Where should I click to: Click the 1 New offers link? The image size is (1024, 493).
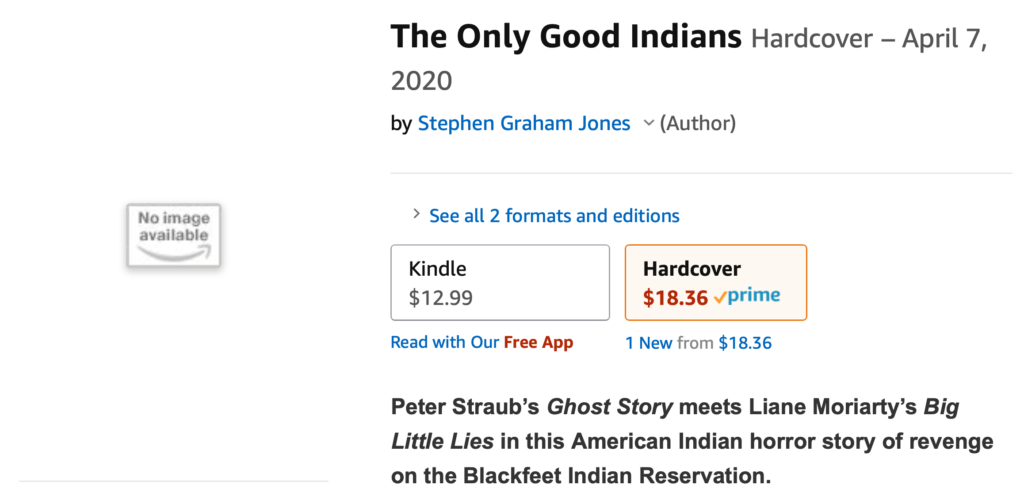point(648,343)
